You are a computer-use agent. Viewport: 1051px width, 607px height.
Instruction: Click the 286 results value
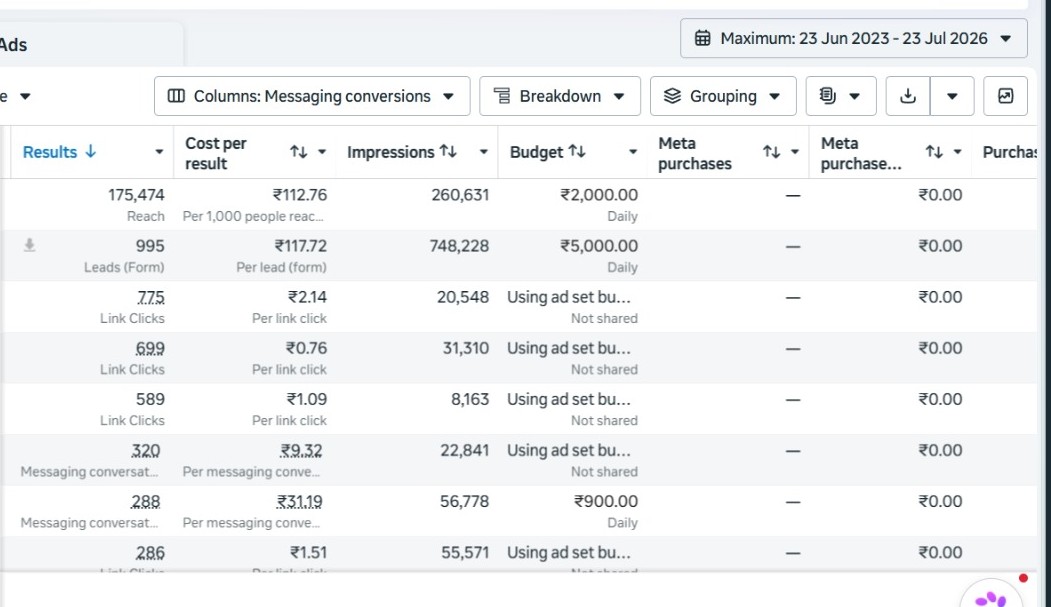coord(150,553)
